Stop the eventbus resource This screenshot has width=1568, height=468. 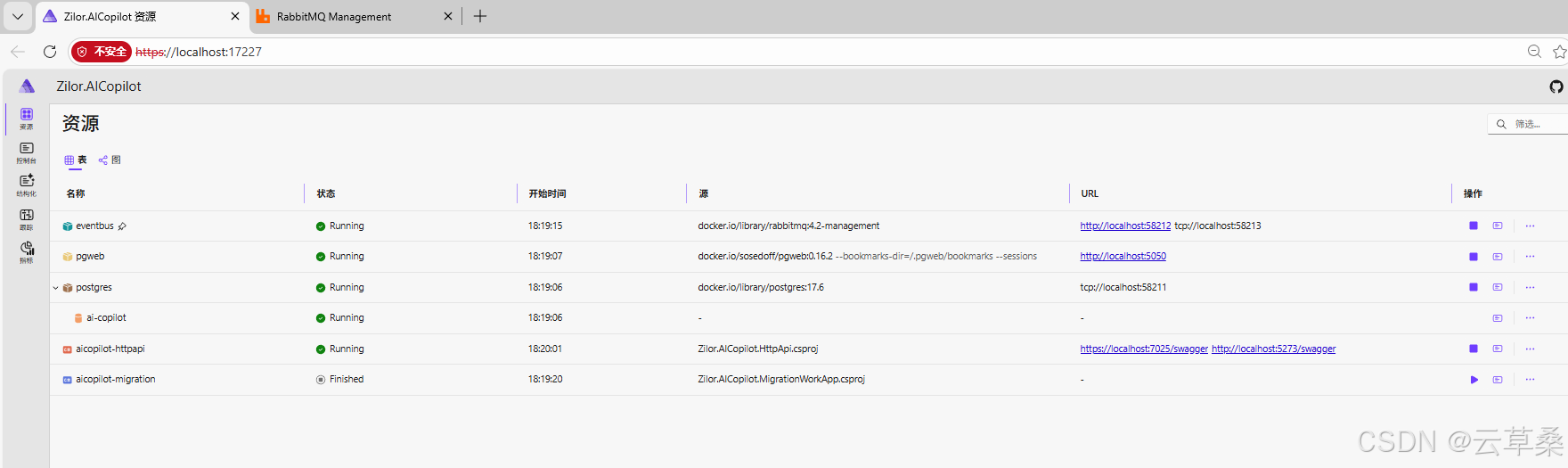click(x=1474, y=226)
